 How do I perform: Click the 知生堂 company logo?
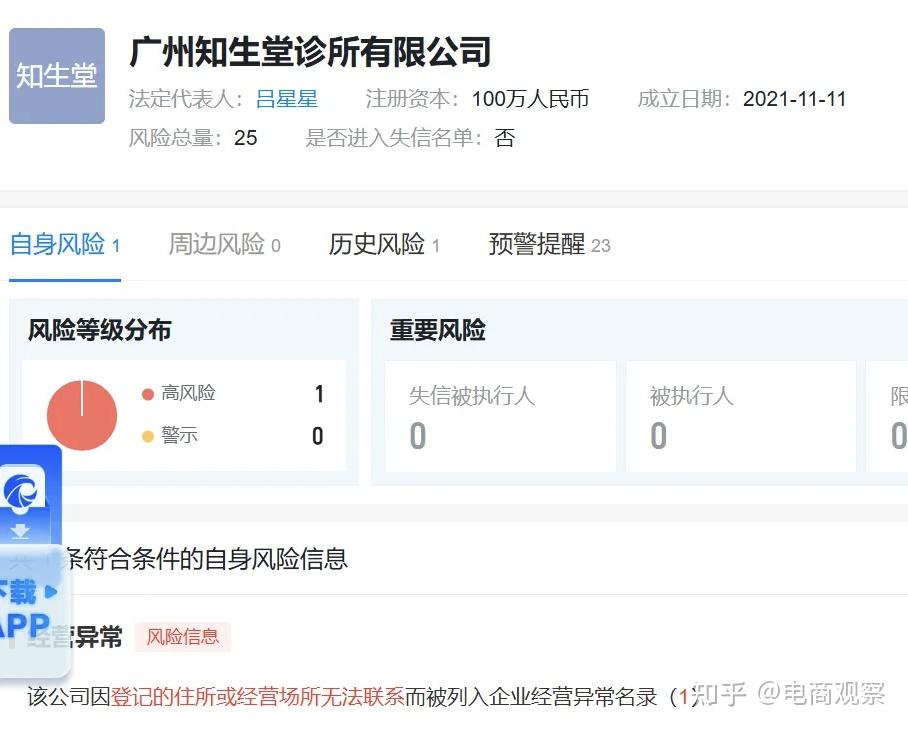(57, 76)
